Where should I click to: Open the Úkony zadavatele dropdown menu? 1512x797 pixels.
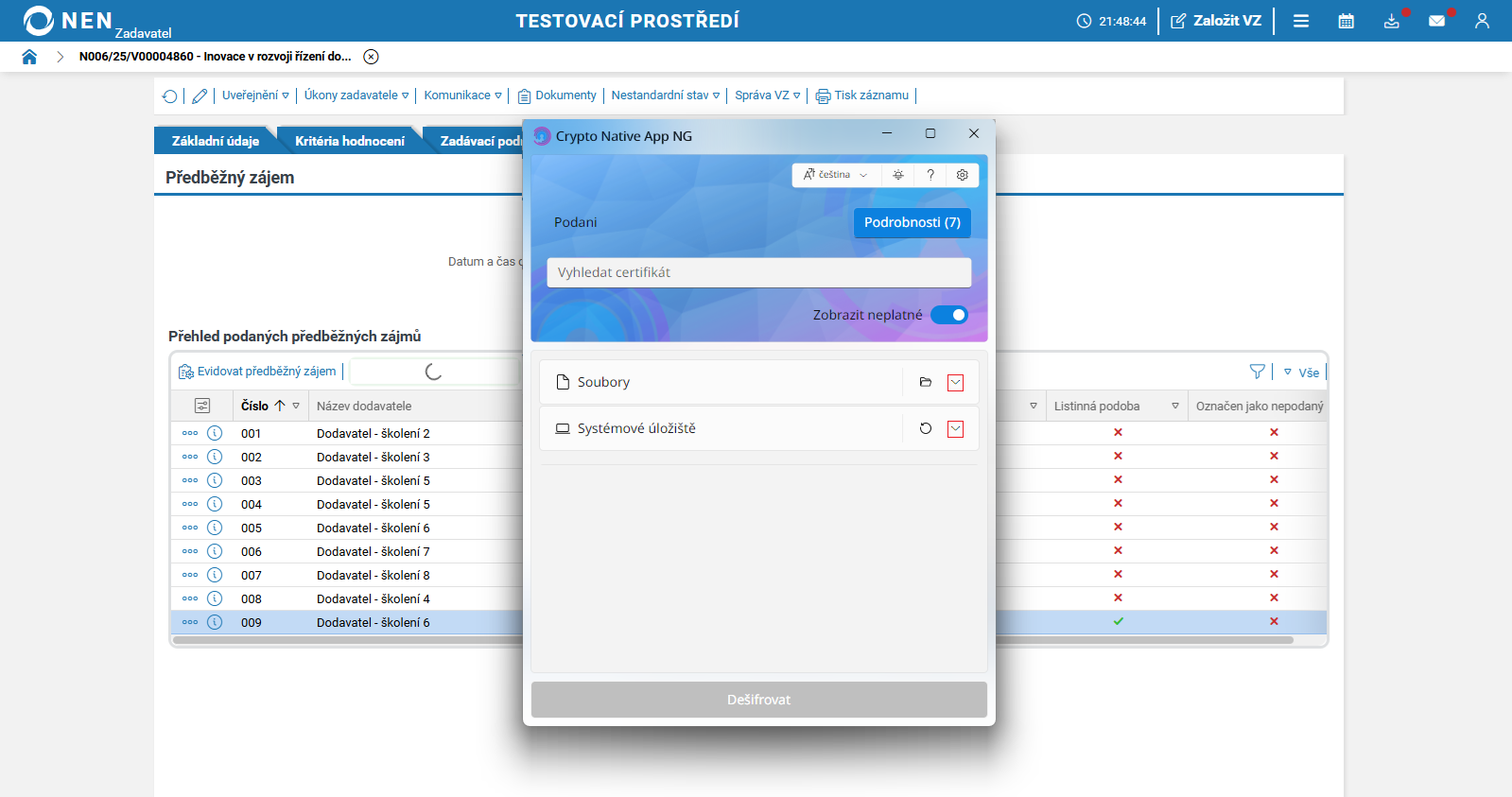[356, 95]
